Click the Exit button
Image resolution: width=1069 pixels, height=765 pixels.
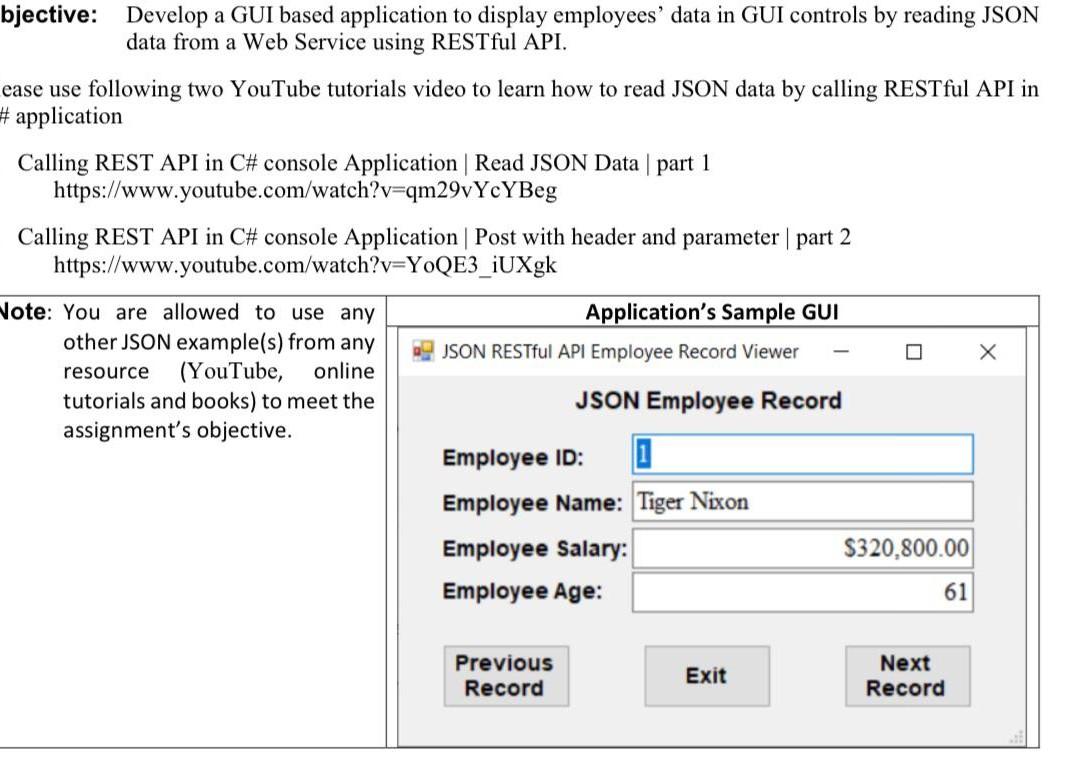coord(706,676)
